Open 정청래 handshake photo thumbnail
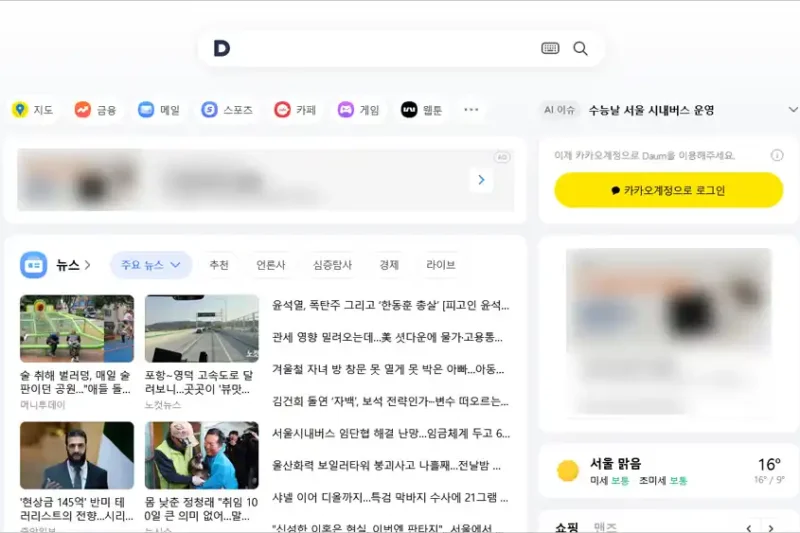Viewport: 800px width, 533px height. (x=202, y=455)
